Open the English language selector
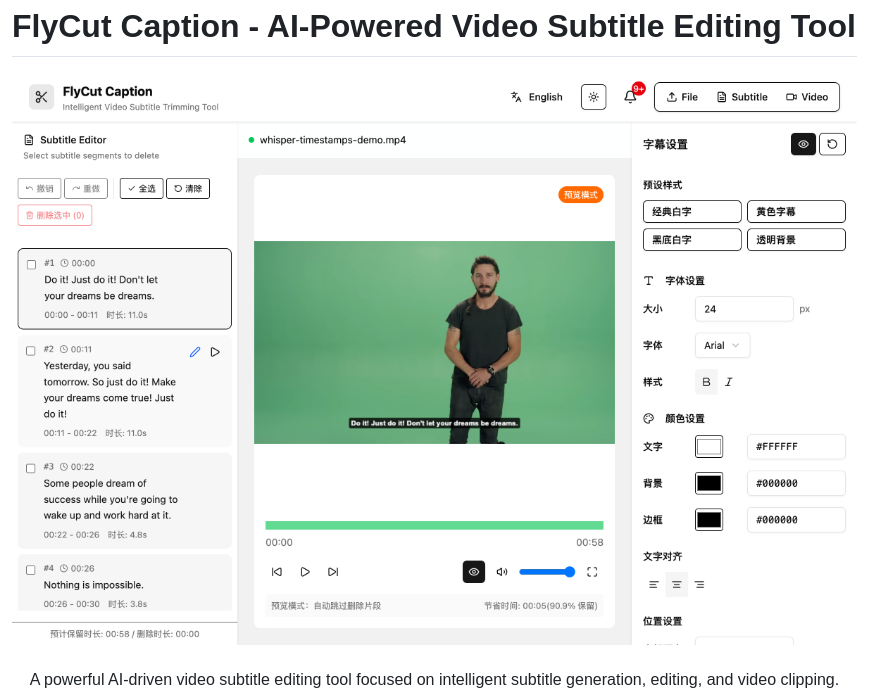The image size is (870, 694). tap(536, 97)
